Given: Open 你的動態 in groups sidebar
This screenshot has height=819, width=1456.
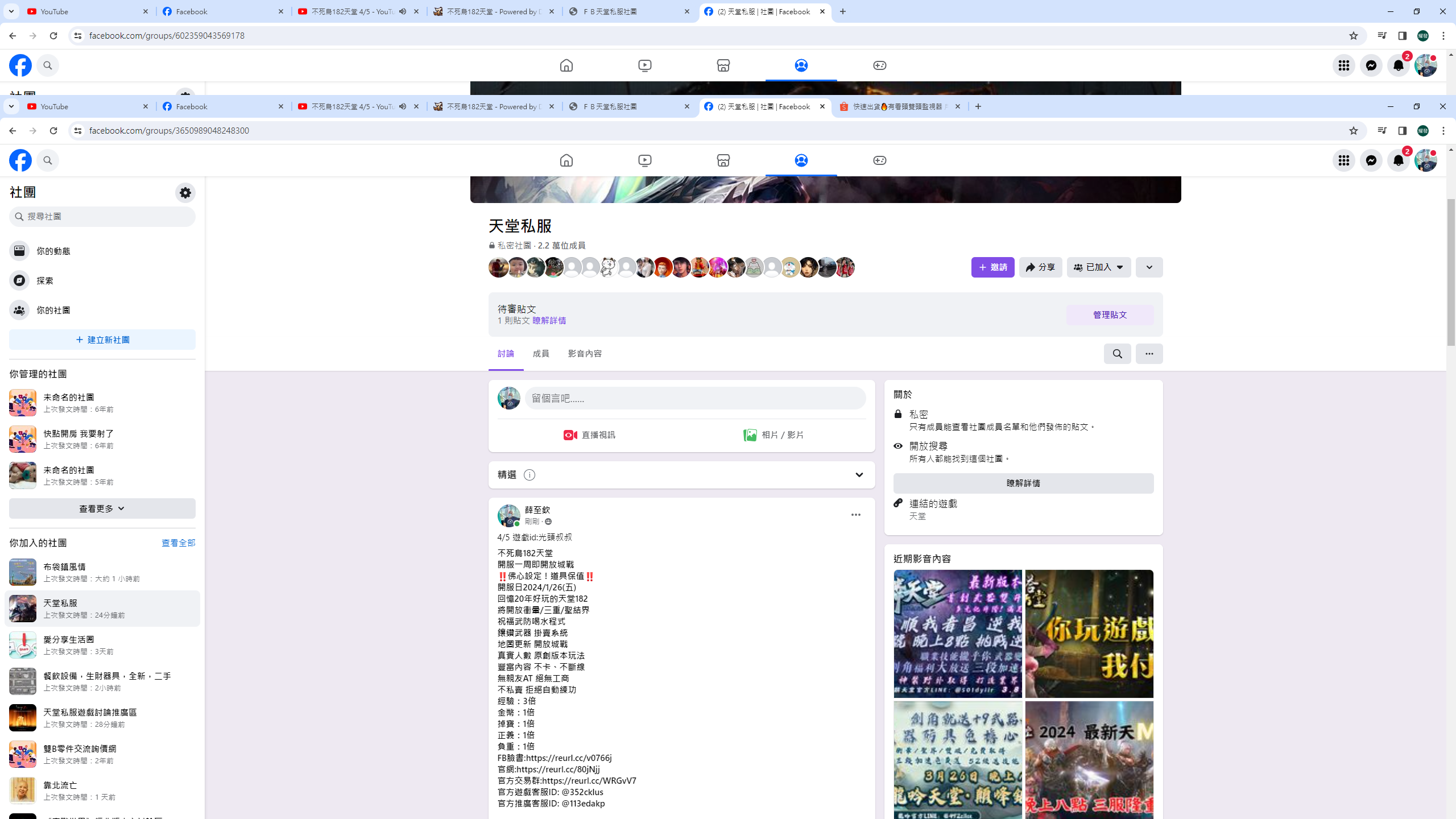Looking at the screenshot, I should [102, 251].
